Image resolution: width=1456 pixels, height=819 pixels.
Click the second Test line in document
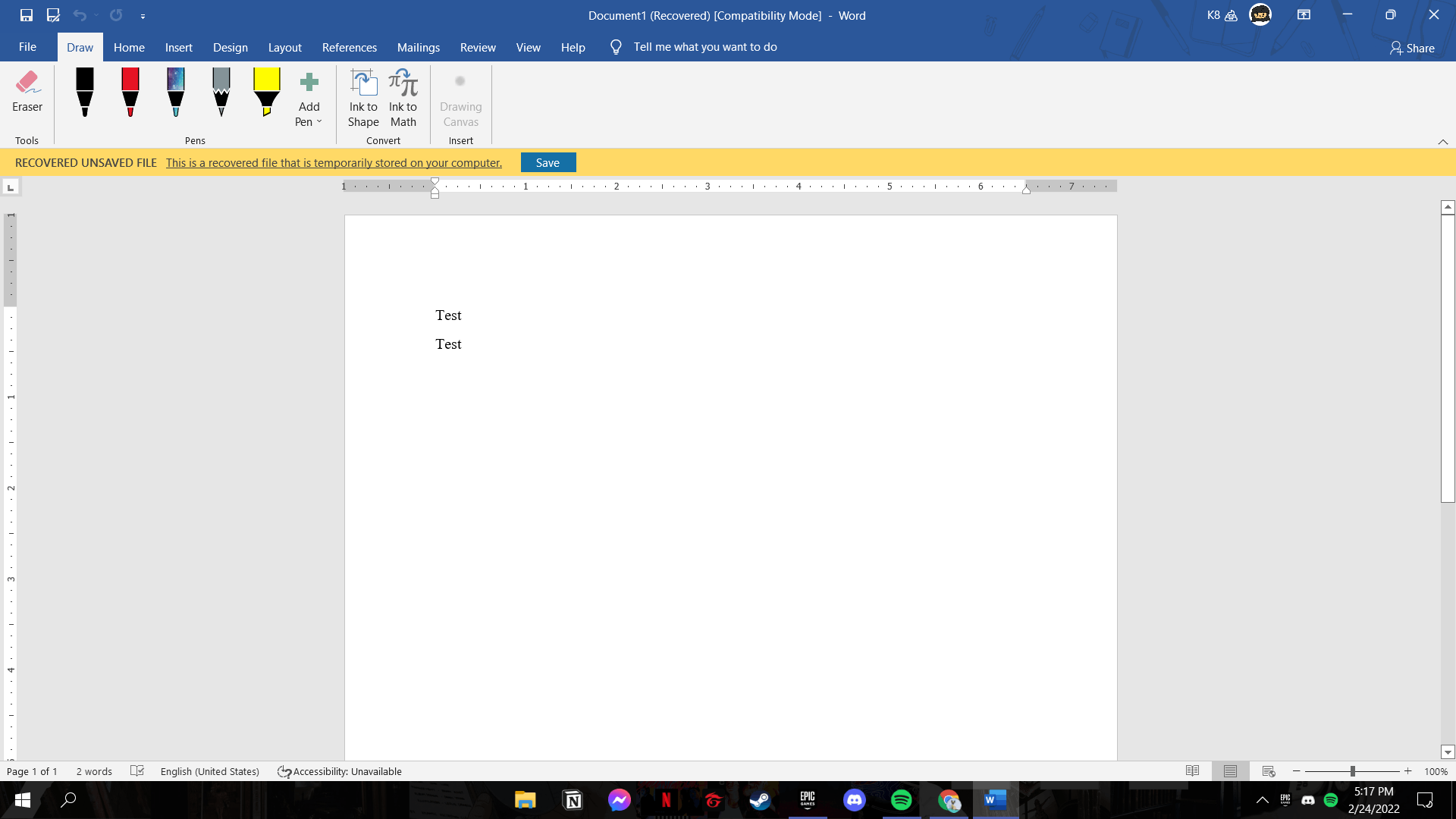tap(448, 344)
